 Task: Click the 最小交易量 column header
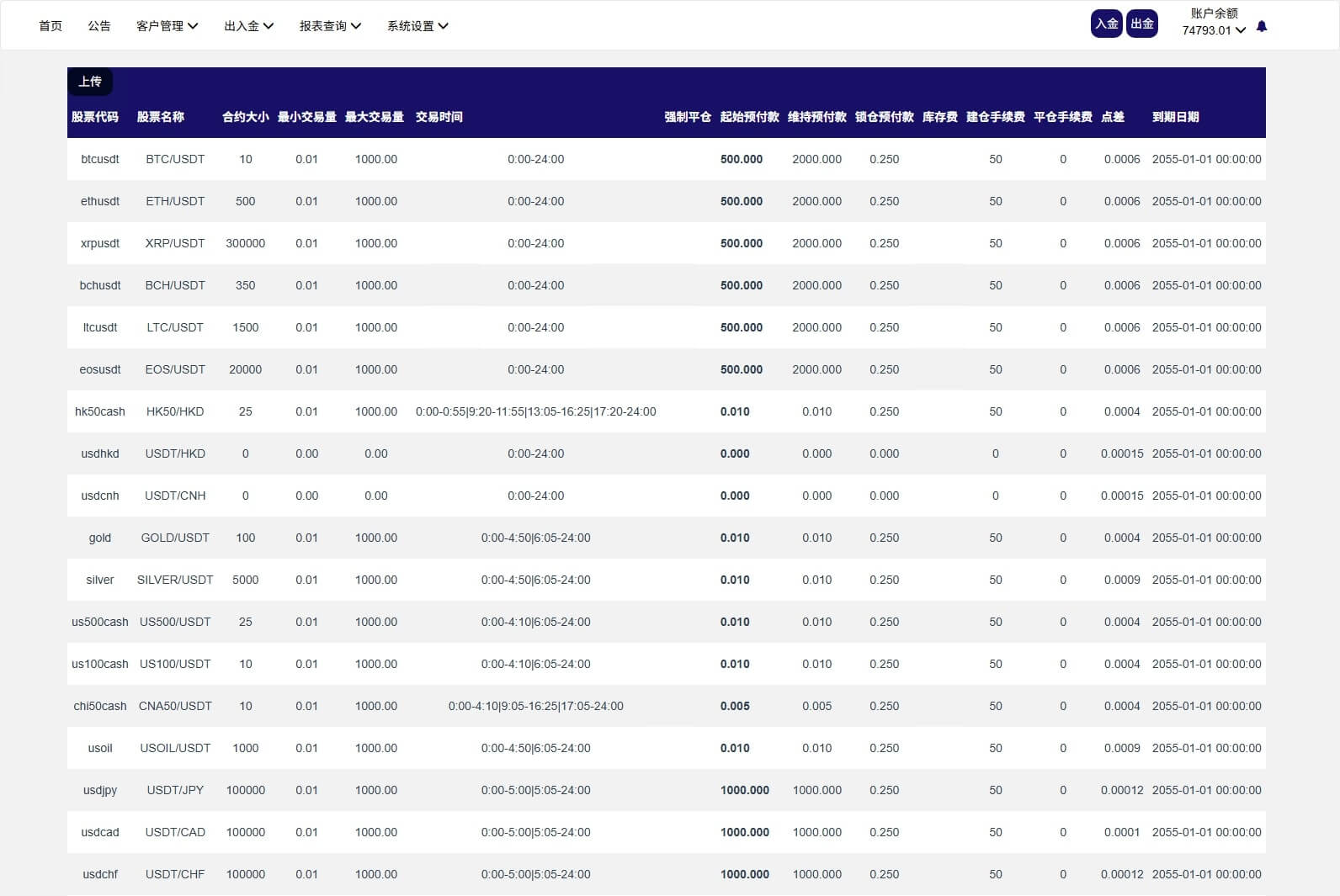coord(307,117)
